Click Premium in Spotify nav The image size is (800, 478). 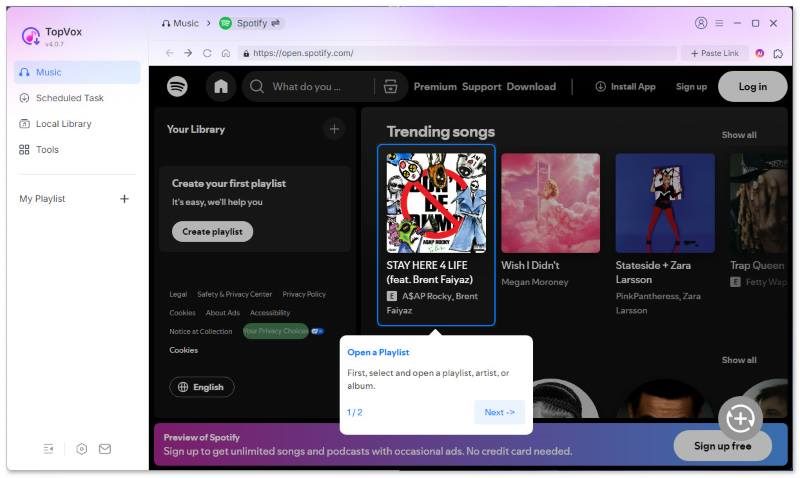[x=435, y=87]
